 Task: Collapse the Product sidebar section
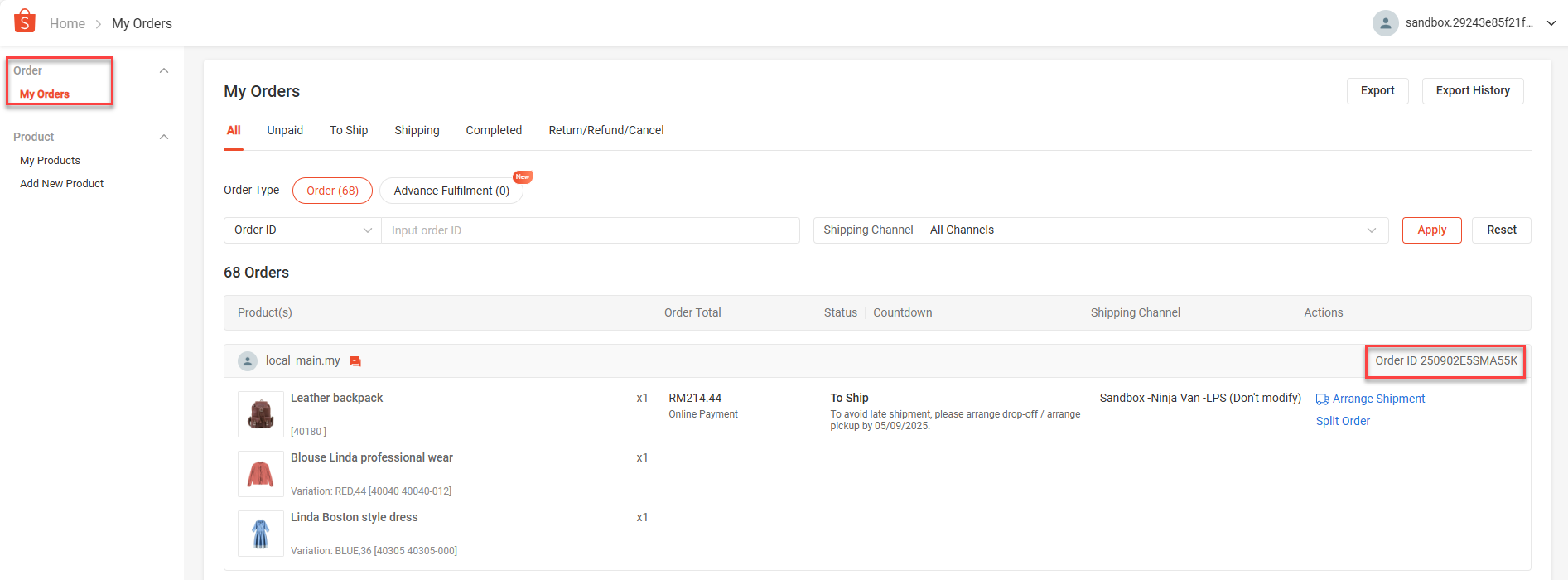tap(164, 137)
